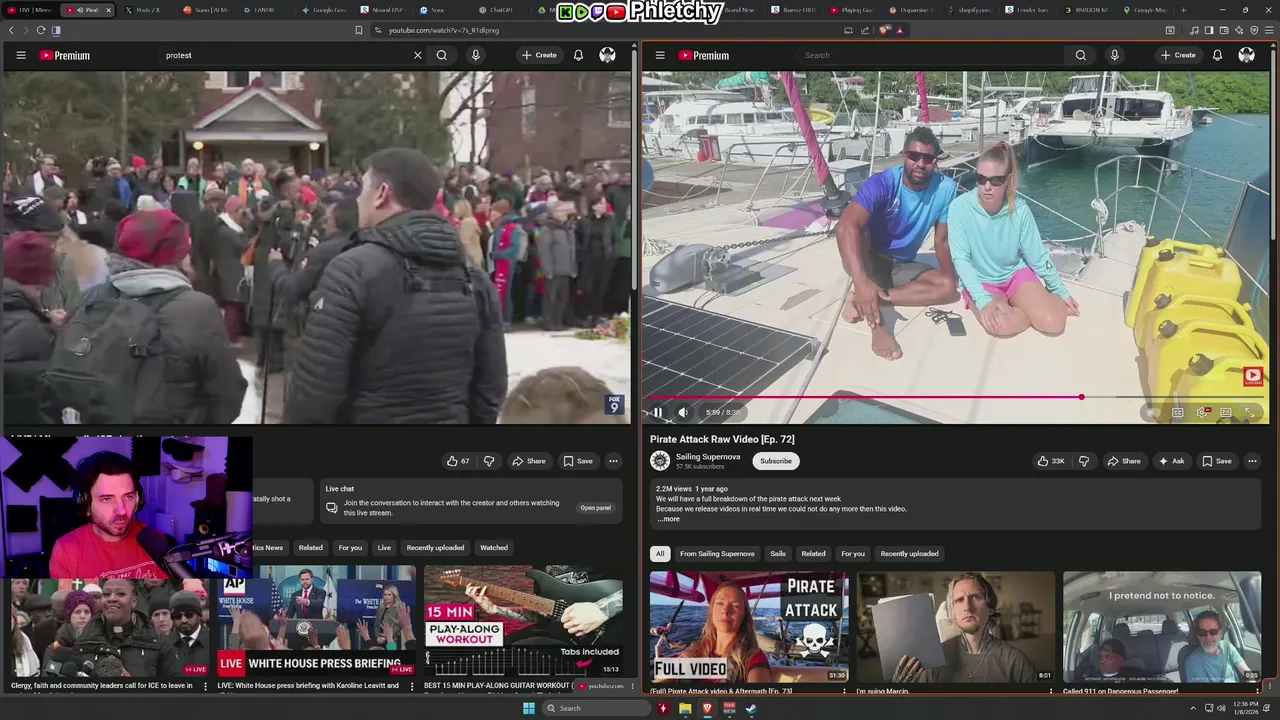Click the Ask button under Pirate Attack video
Screen dimensions: 1280x720
point(1171,461)
